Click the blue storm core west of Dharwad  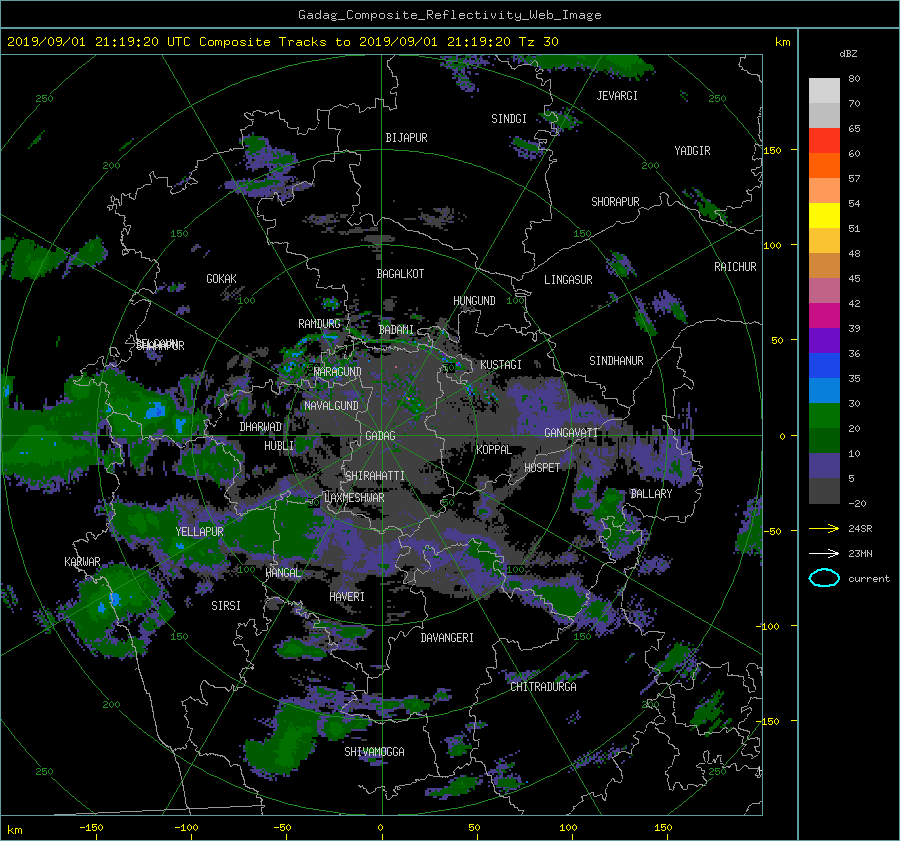point(154,410)
